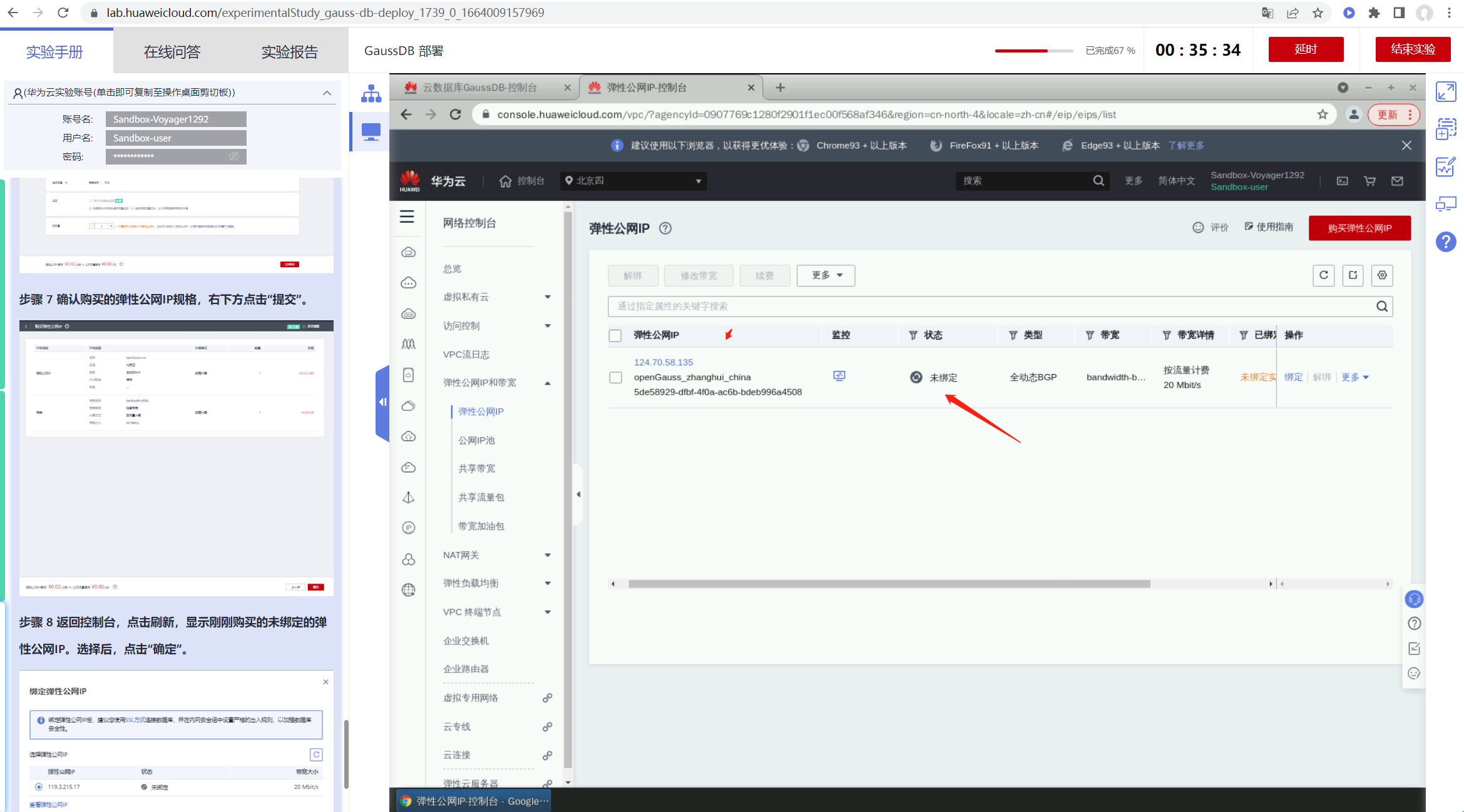The image size is (1464, 812).
Task: Select the 124.70.58.135 row checkbox
Action: 615,377
